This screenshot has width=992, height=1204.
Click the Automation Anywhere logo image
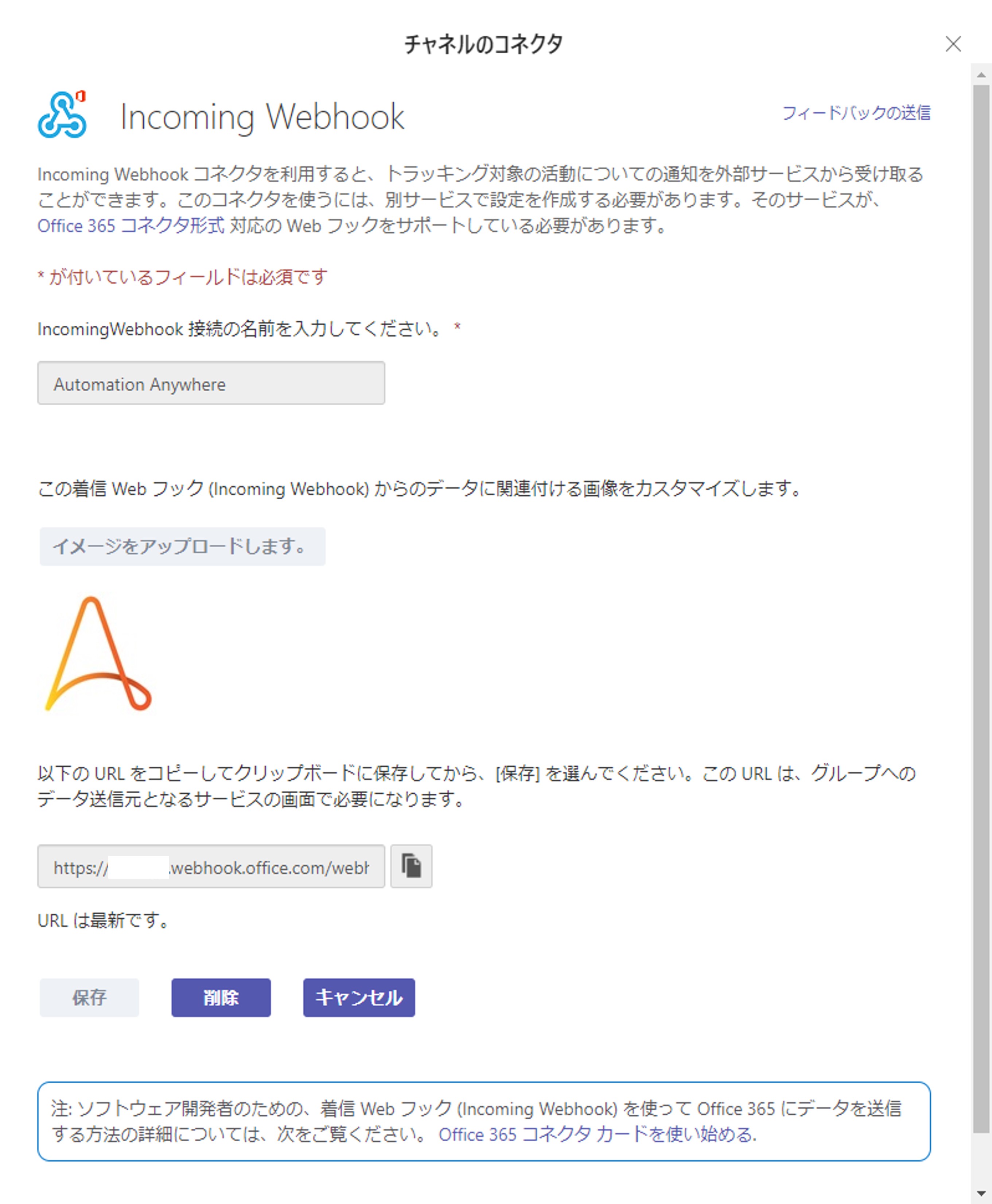[98, 654]
